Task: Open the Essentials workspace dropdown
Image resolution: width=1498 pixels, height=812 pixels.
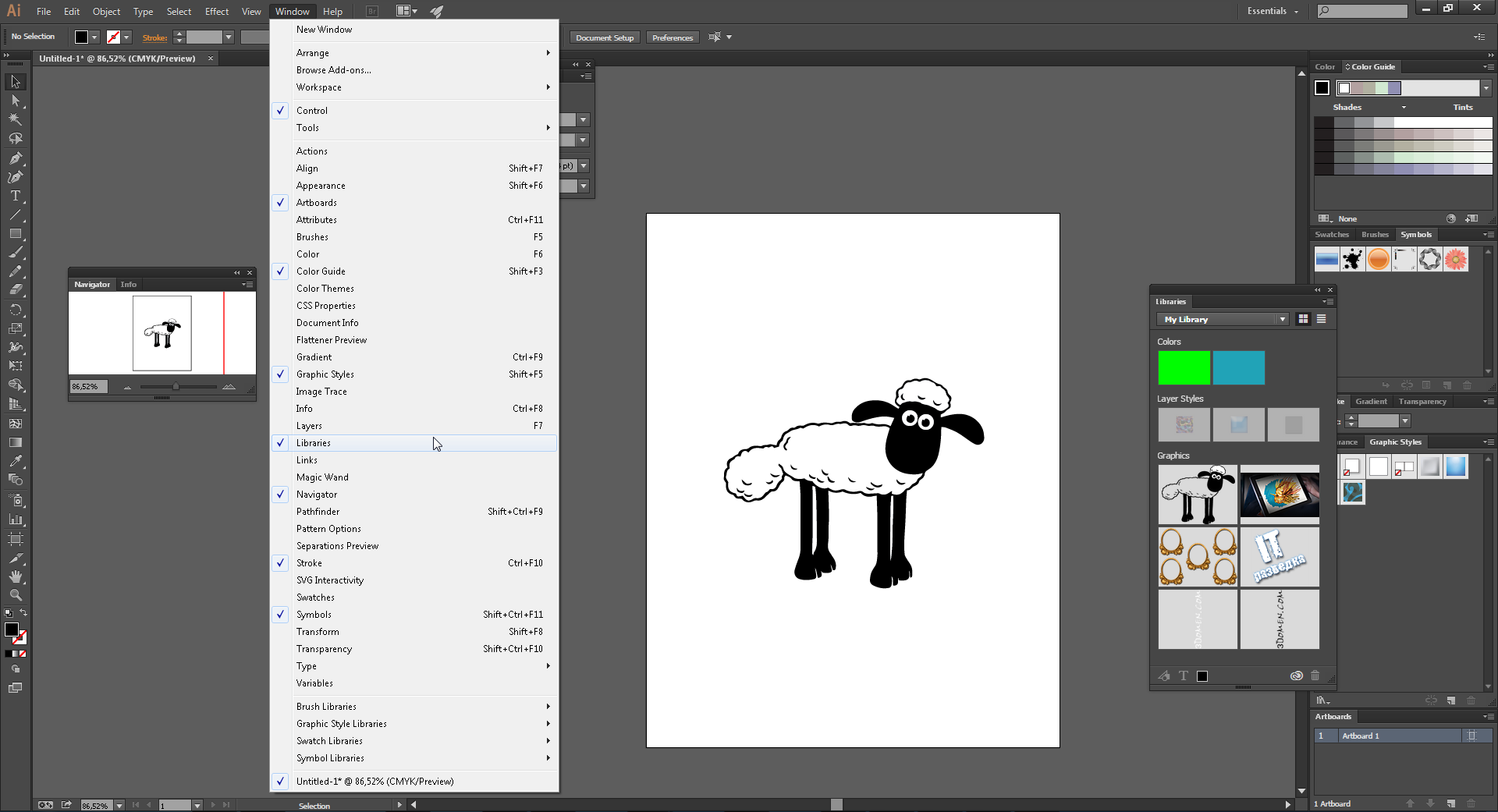Action: pyautogui.click(x=1273, y=11)
